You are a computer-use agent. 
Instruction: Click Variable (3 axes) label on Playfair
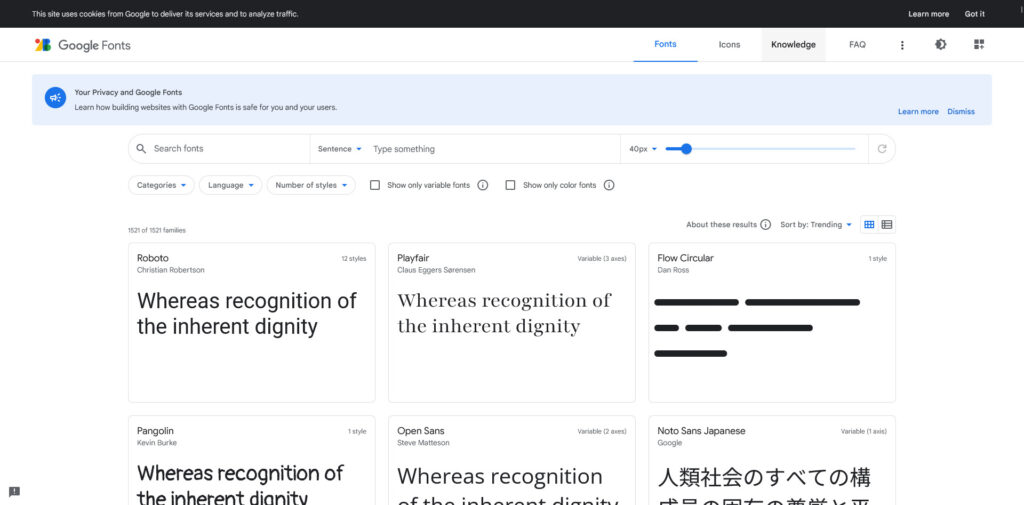601,259
